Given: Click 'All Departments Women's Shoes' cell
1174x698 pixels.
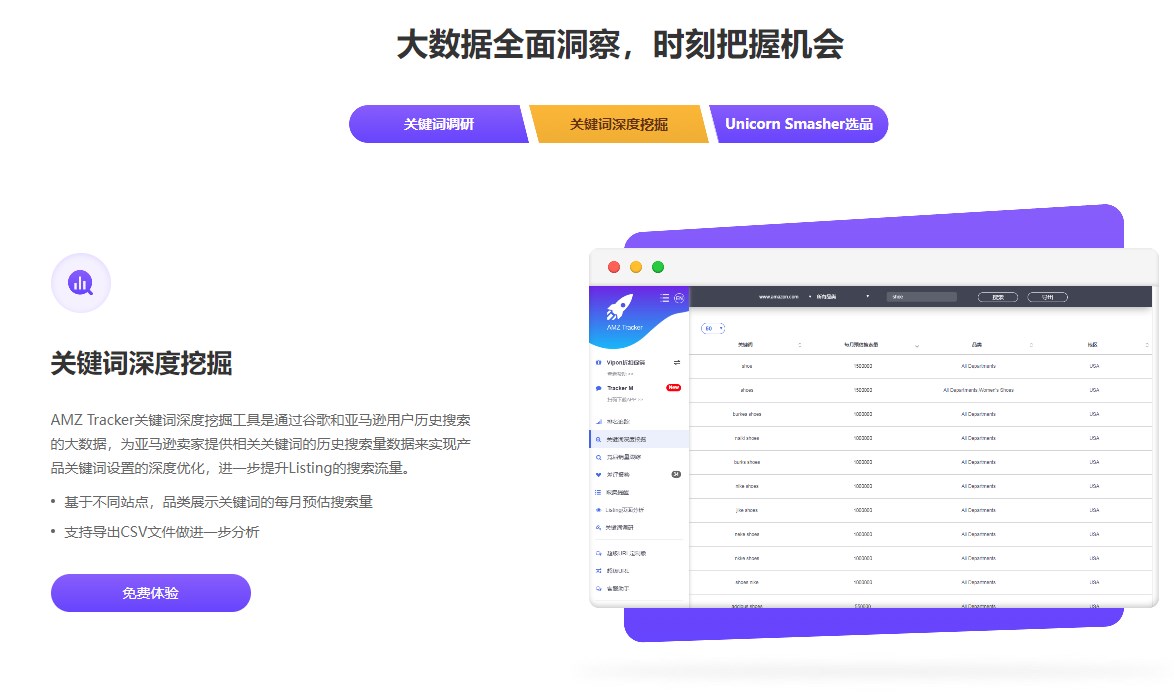Looking at the screenshot, I should [978, 390].
